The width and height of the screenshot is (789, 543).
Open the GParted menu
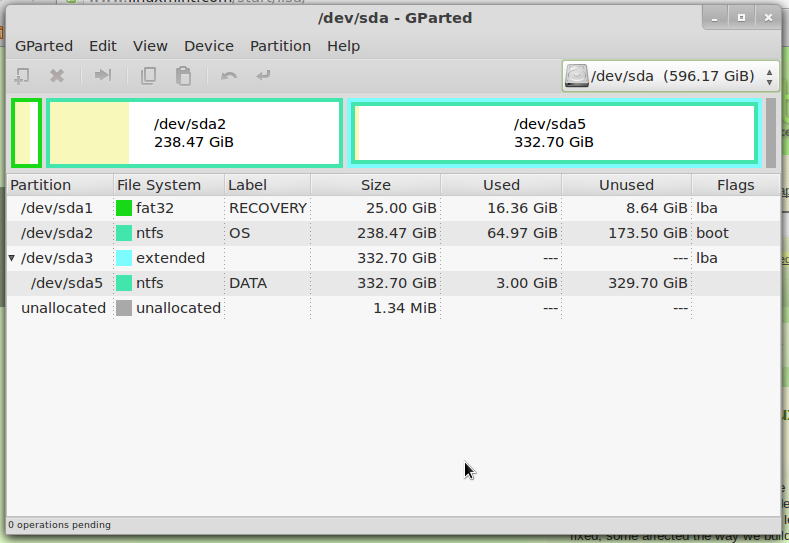[x=44, y=46]
